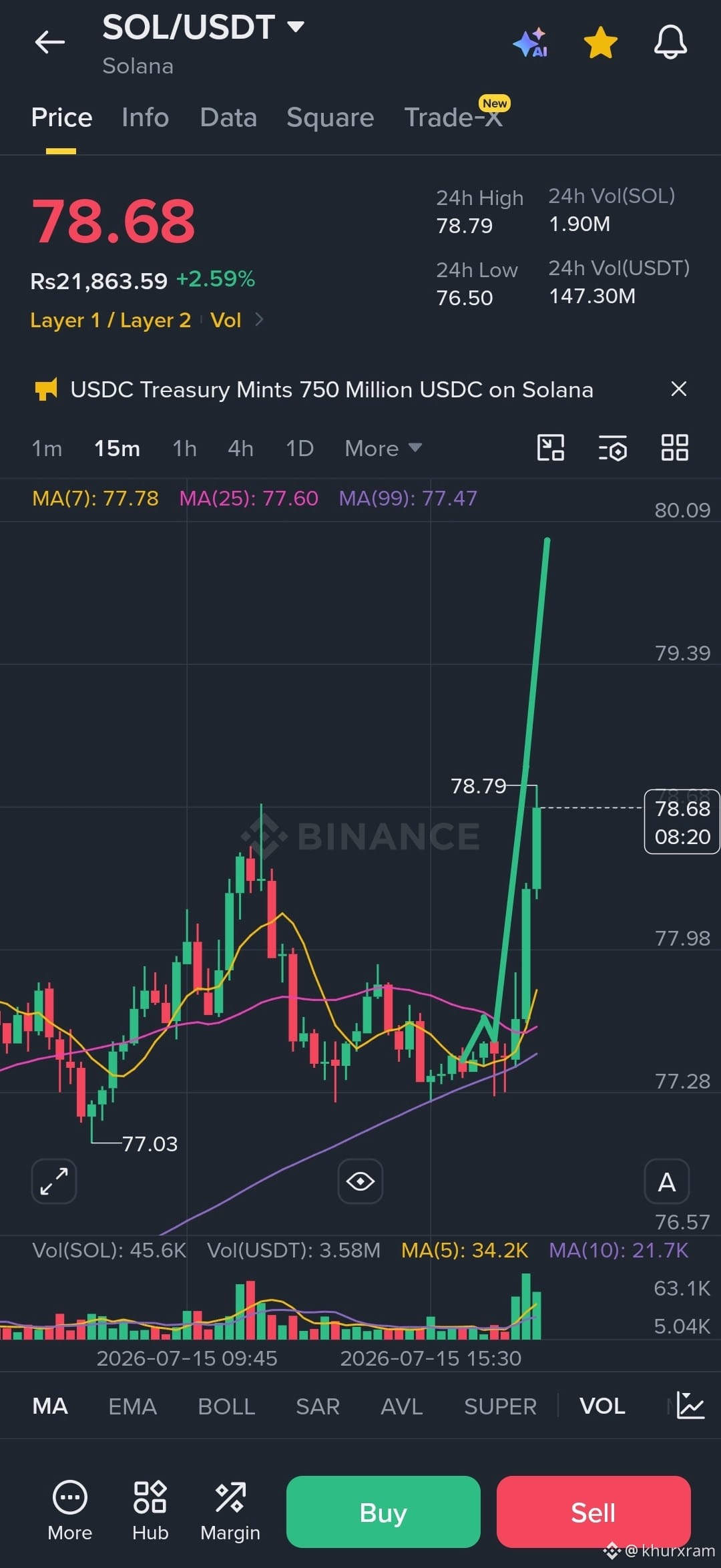Viewport: 721px width, 1568px height.
Task: Tap the 24h Vol(USDT) 147.30M value
Action: pos(592,296)
